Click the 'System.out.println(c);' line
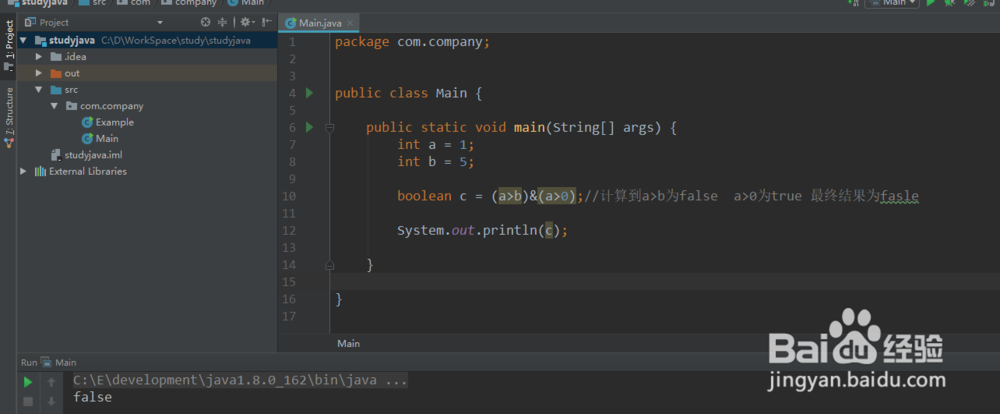The image size is (1000, 414). pyautogui.click(x=483, y=231)
